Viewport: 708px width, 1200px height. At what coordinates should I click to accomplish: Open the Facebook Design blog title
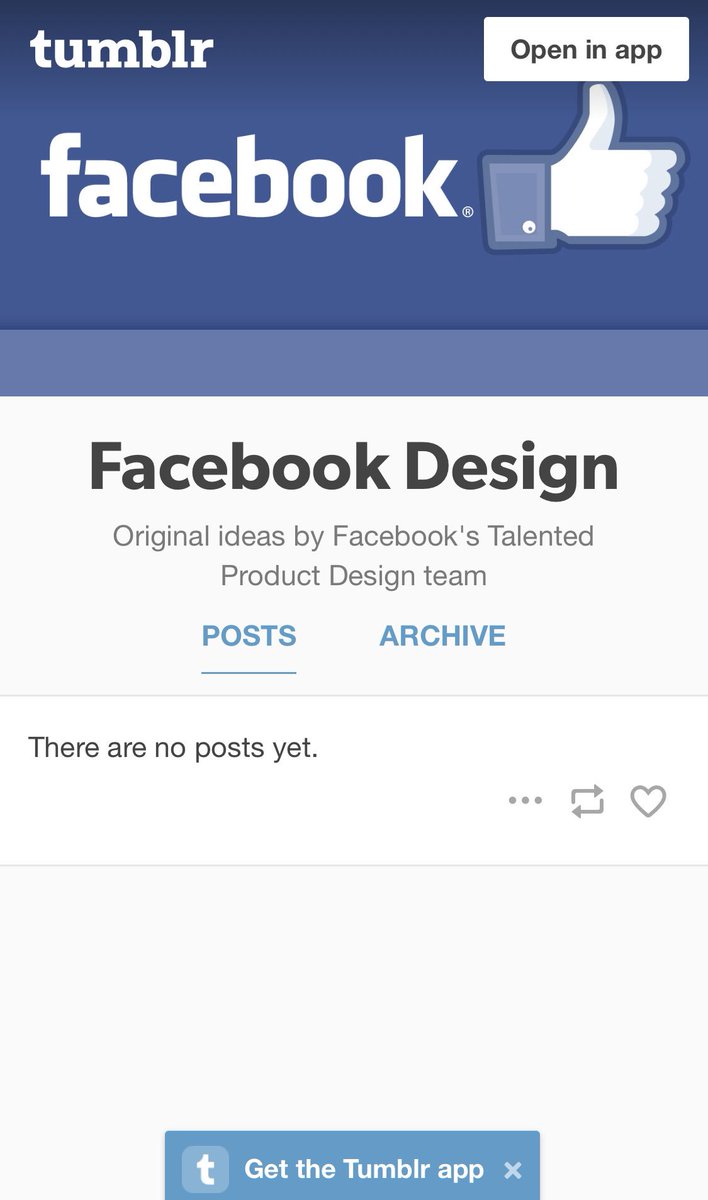[x=354, y=467]
